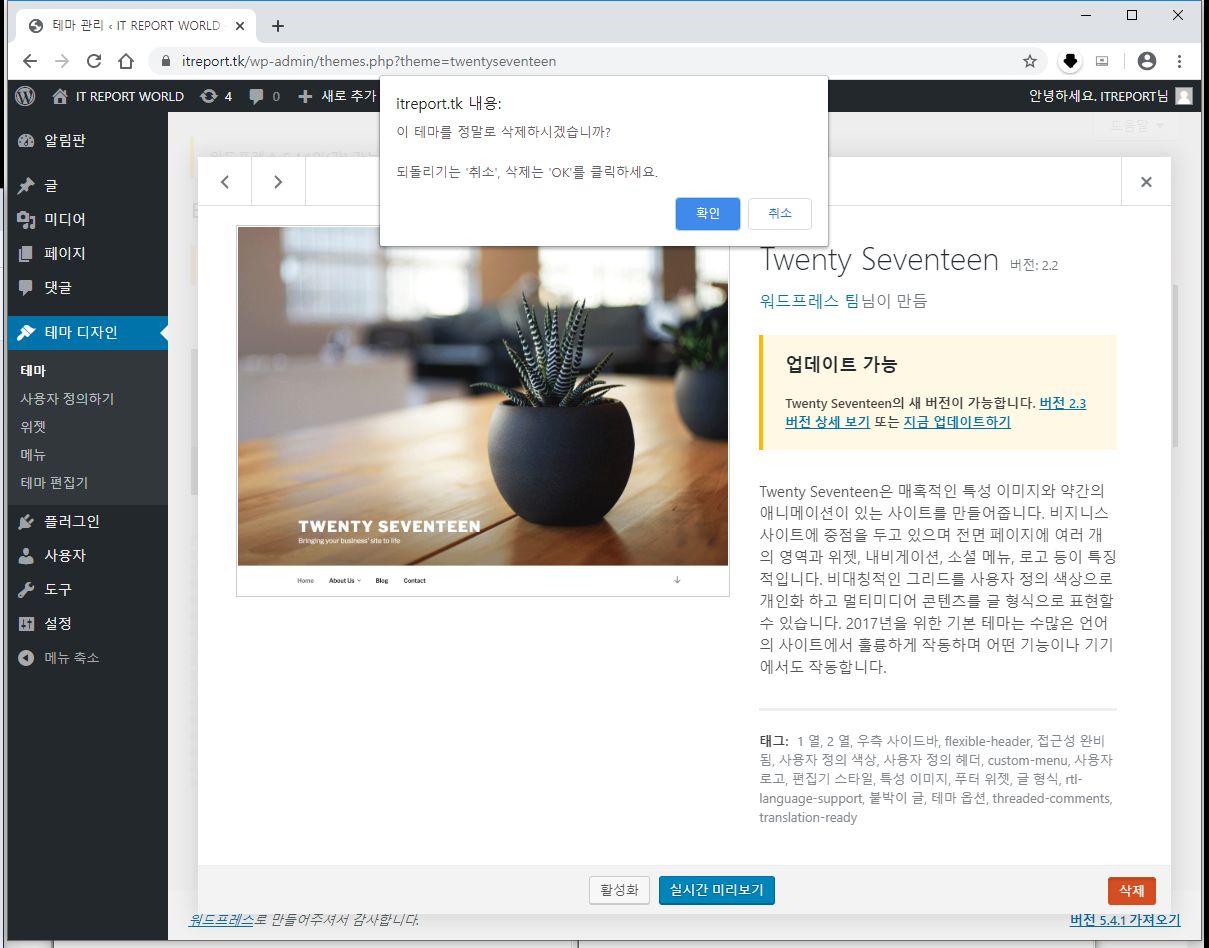Viewport: 1209px width, 948px height.
Task: Confirm deletion with 확인 button
Action: [708, 214]
